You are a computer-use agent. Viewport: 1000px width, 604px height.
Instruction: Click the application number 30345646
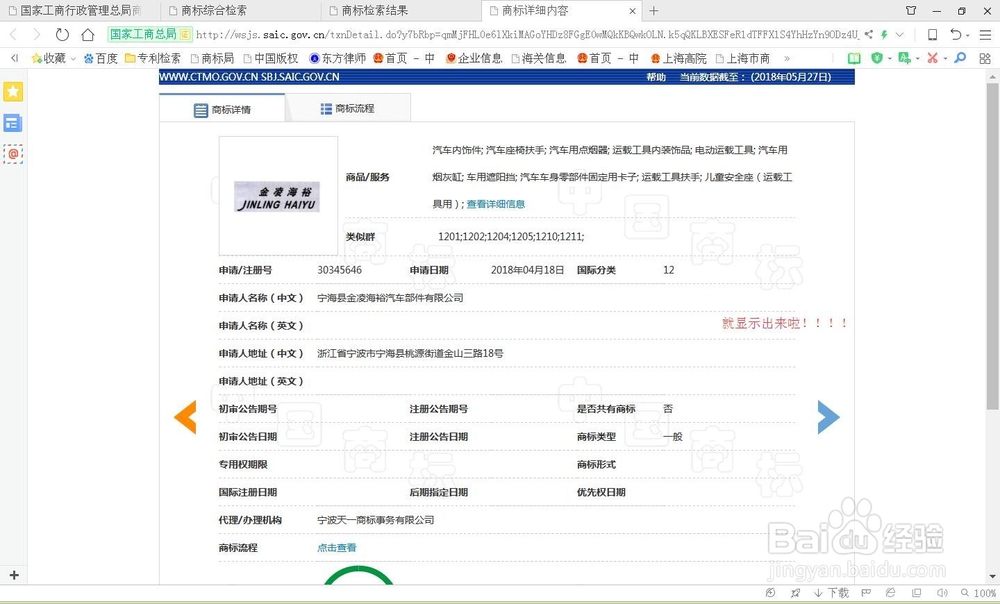pyautogui.click(x=339, y=270)
